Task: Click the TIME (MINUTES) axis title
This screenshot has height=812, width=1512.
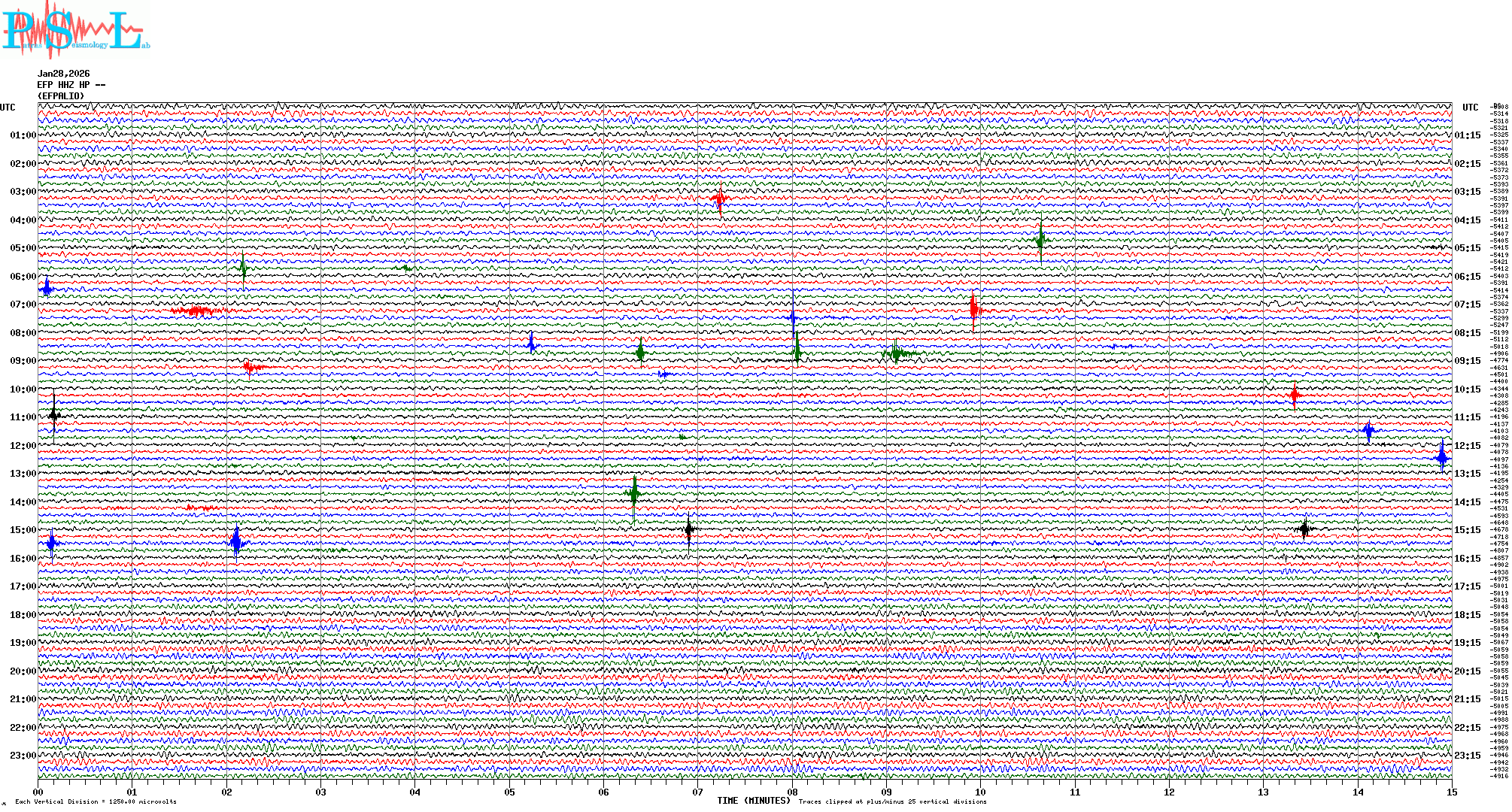Action: pyautogui.click(x=754, y=801)
